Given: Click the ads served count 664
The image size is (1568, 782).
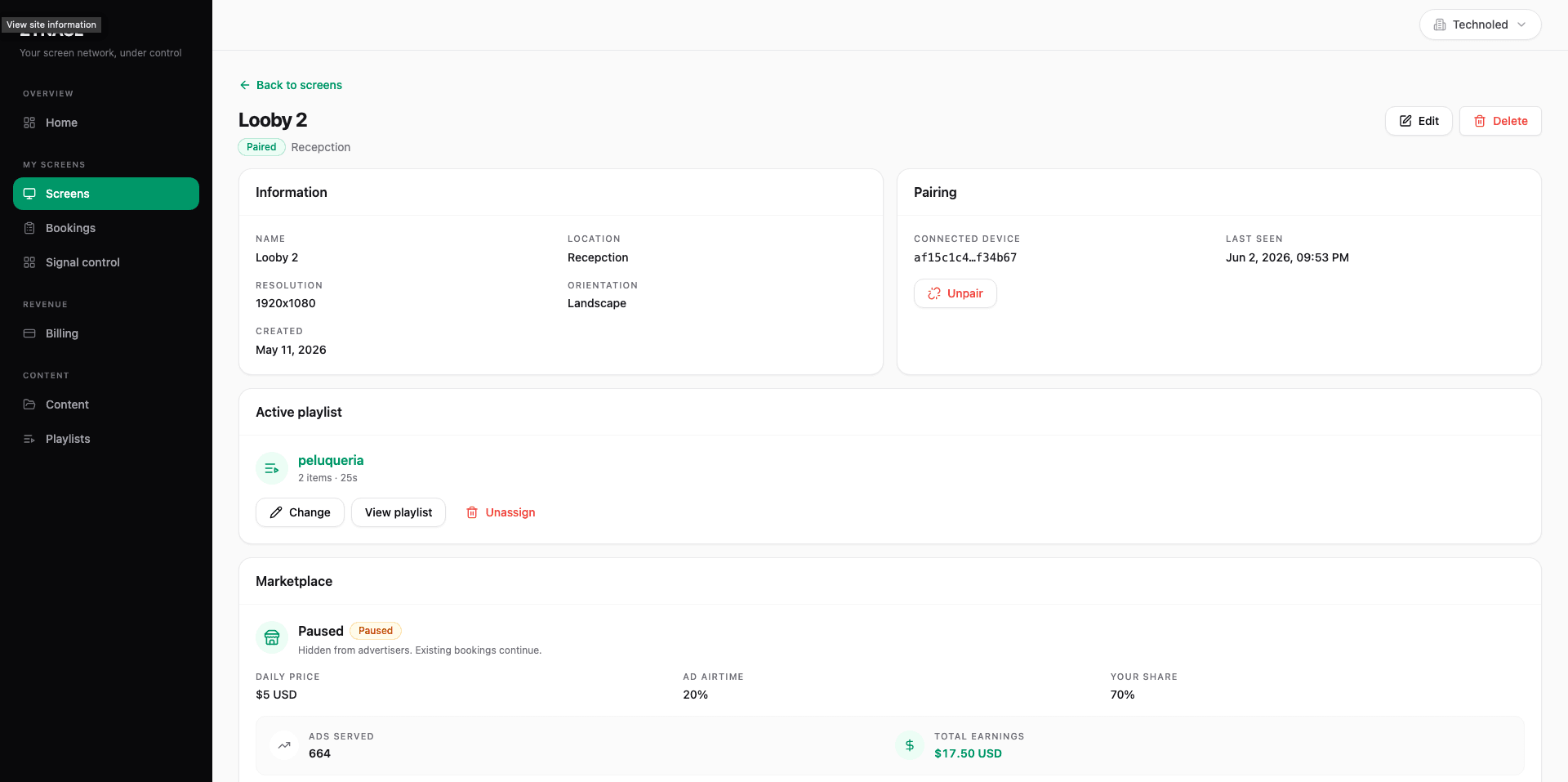Looking at the screenshot, I should pos(320,753).
